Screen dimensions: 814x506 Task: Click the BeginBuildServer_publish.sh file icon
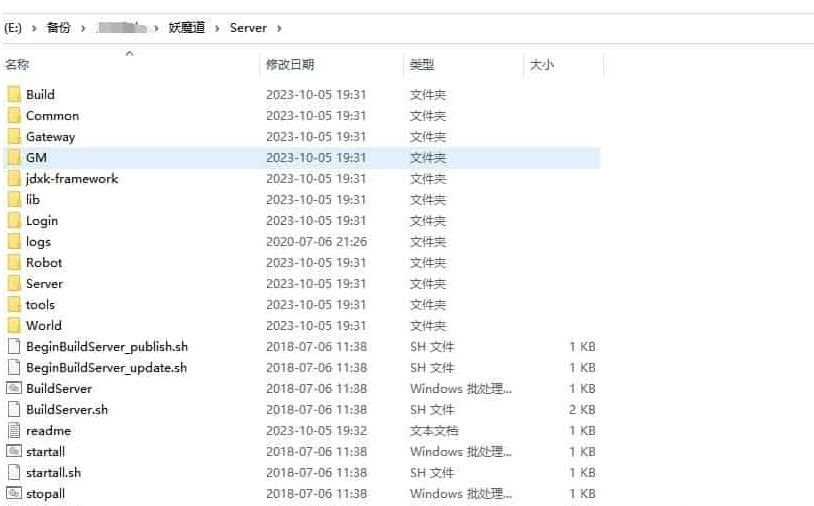15,347
